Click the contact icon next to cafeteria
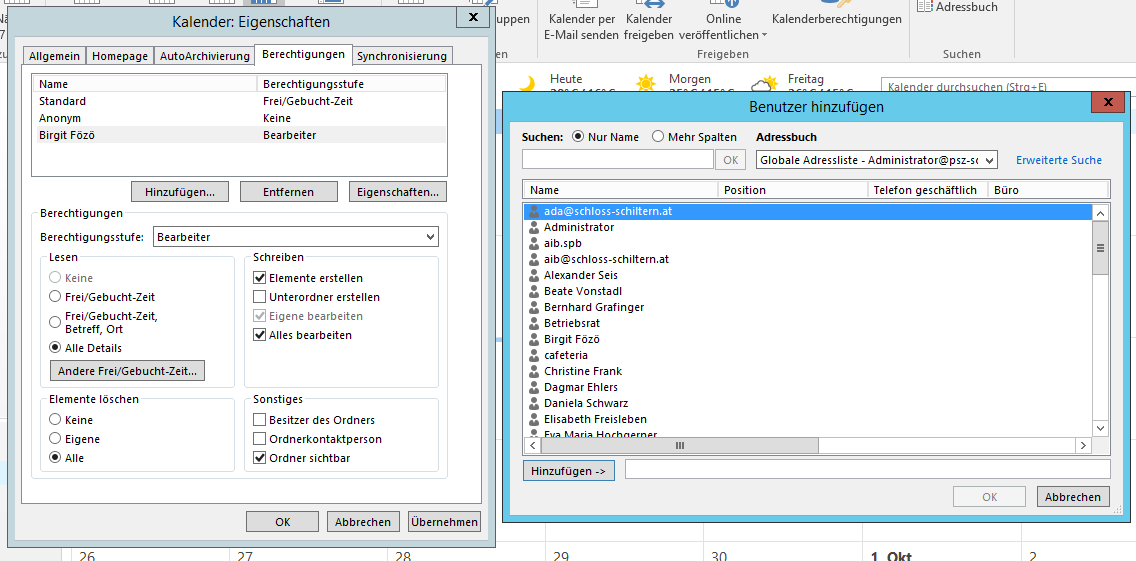 click(x=534, y=356)
